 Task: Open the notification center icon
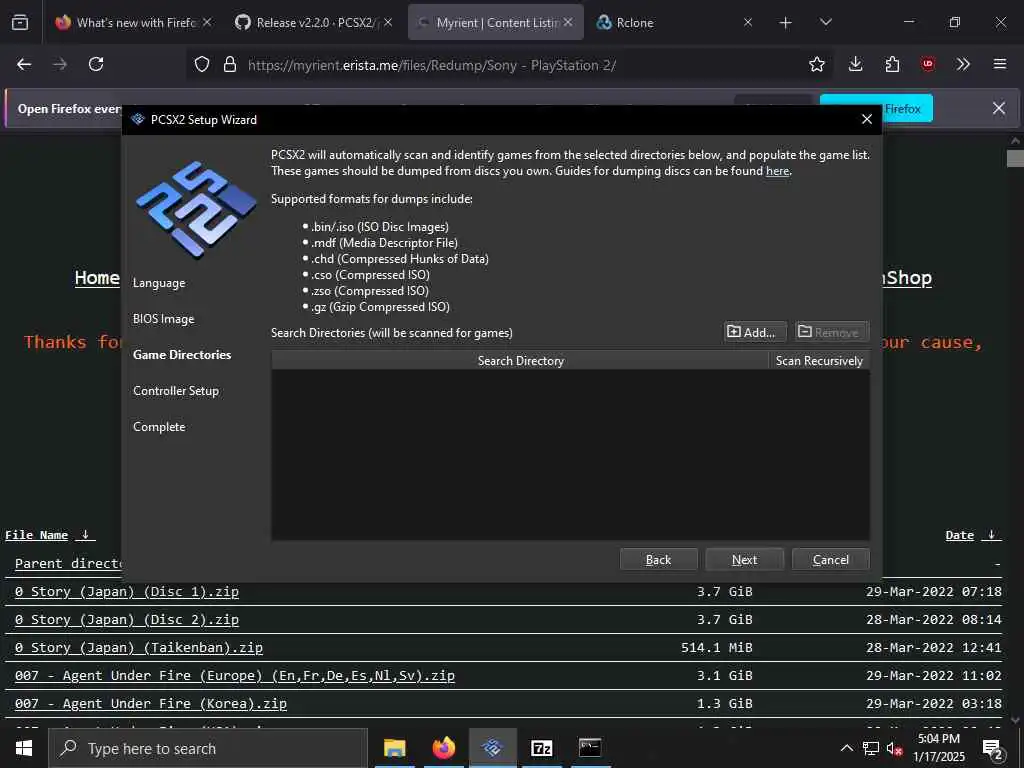[992, 749]
